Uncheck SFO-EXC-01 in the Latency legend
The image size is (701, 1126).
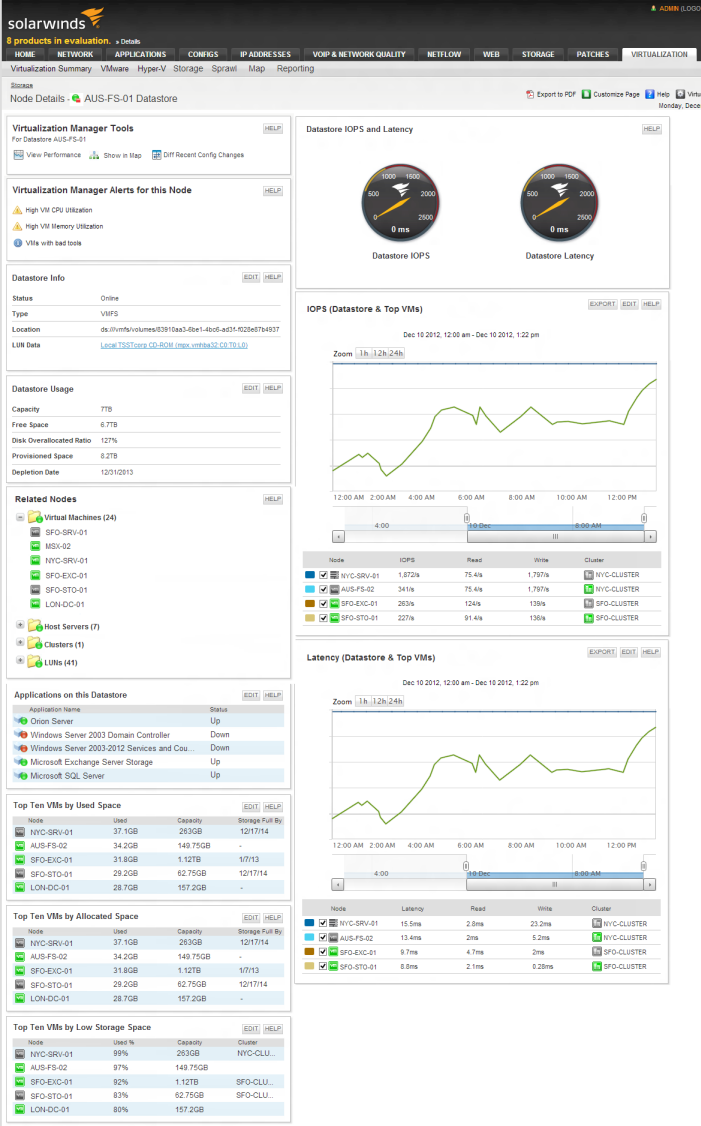click(322, 952)
